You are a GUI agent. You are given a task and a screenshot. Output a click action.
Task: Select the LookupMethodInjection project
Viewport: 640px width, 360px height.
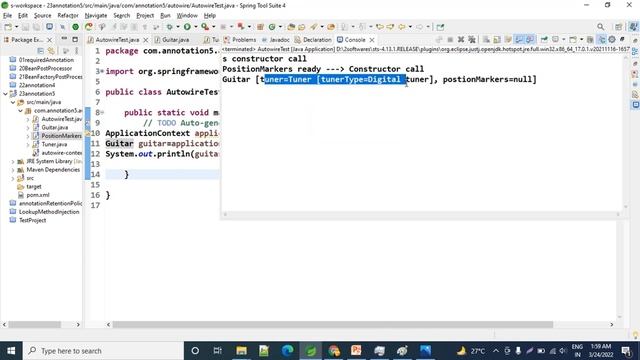pos(49,212)
